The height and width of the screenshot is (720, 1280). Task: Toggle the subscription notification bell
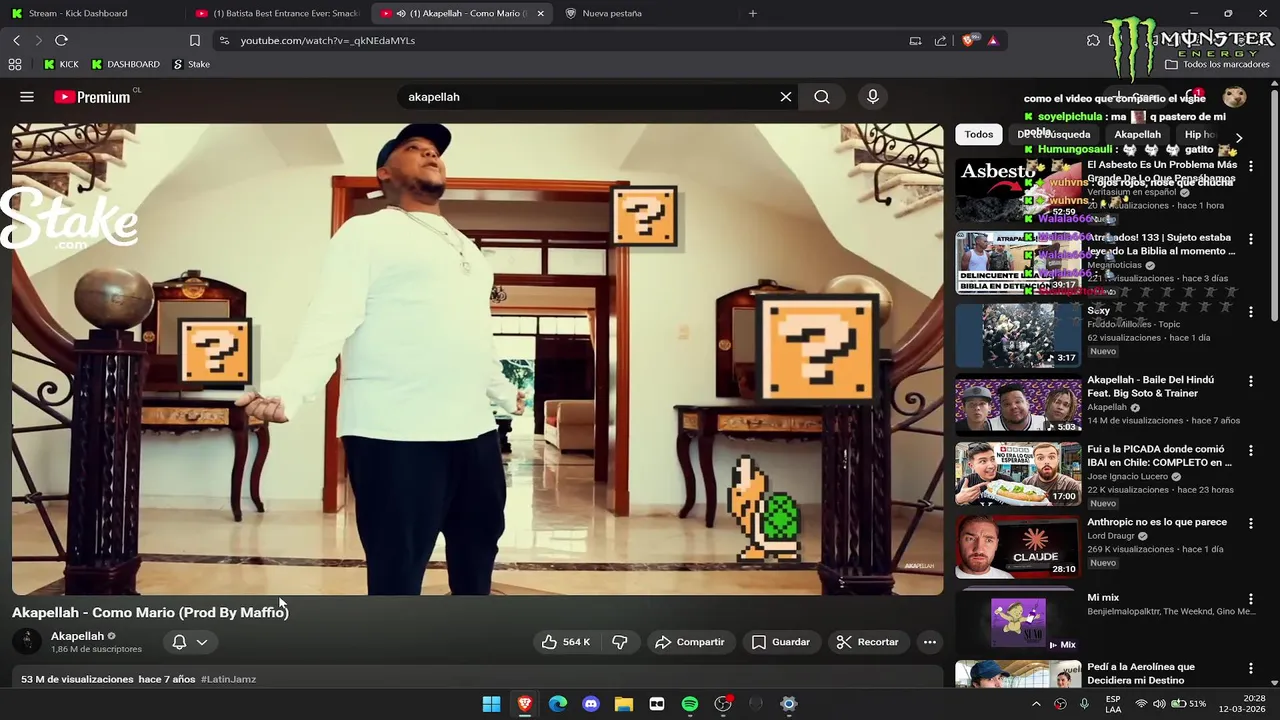point(179,642)
